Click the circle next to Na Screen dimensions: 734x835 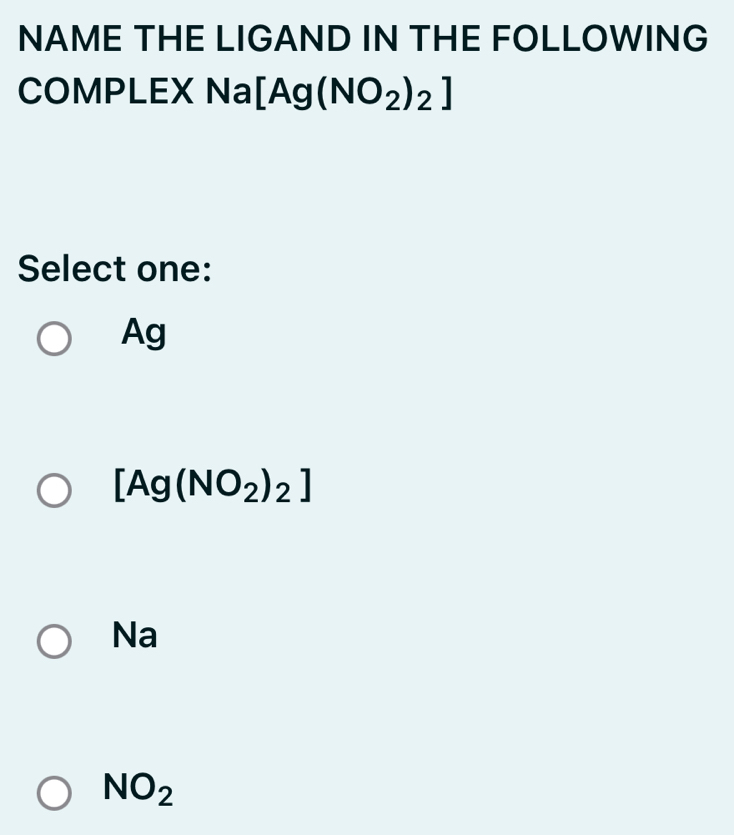(55, 641)
